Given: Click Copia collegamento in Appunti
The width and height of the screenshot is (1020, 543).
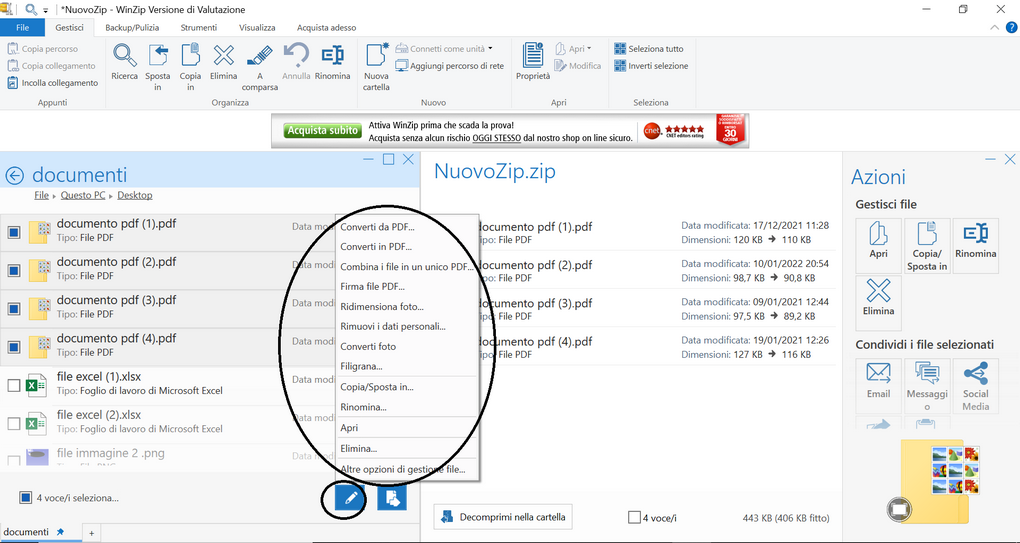Looking at the screenshot, I should tap(51, 66).
